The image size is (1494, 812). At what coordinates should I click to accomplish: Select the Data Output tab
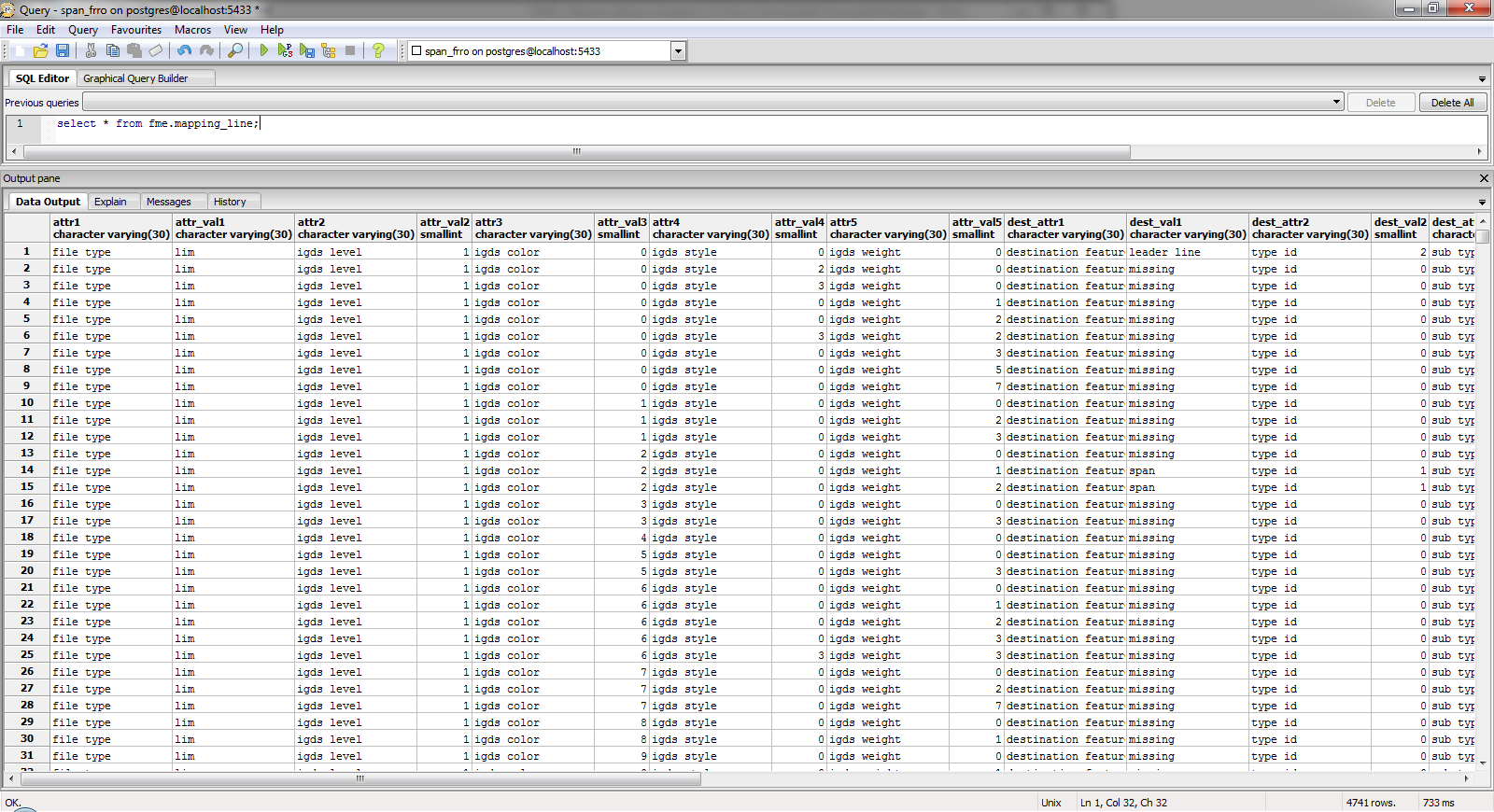coord(48,202)
